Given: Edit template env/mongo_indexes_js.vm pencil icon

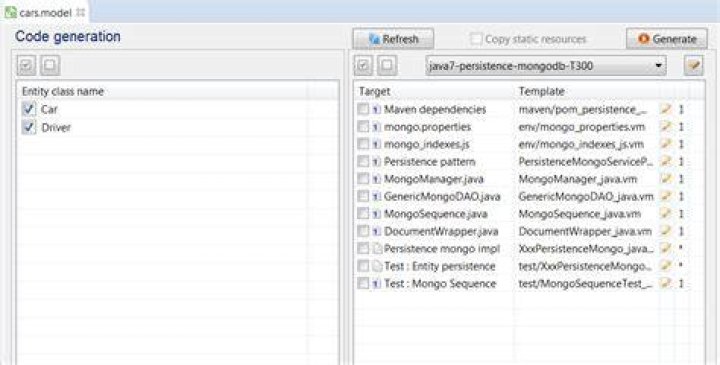Looking at the screenshot, I should pyautogui.click(x=665, y=144).
